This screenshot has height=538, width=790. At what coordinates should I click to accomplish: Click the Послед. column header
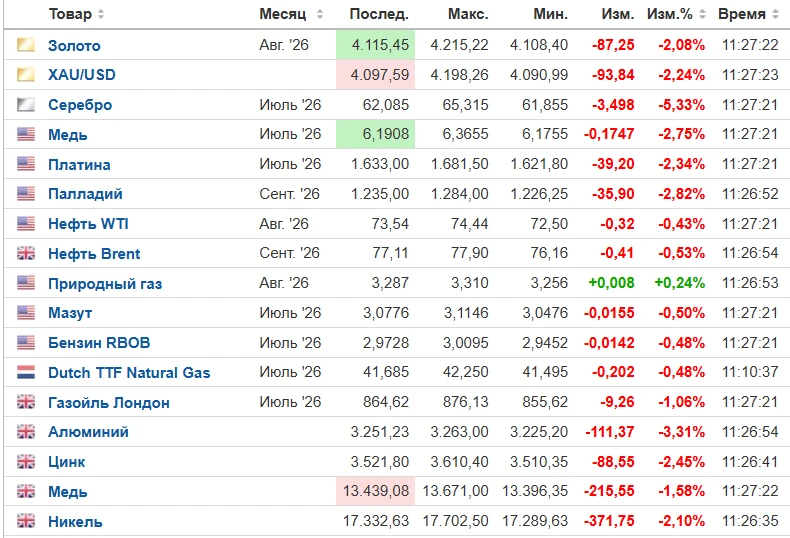379,14
